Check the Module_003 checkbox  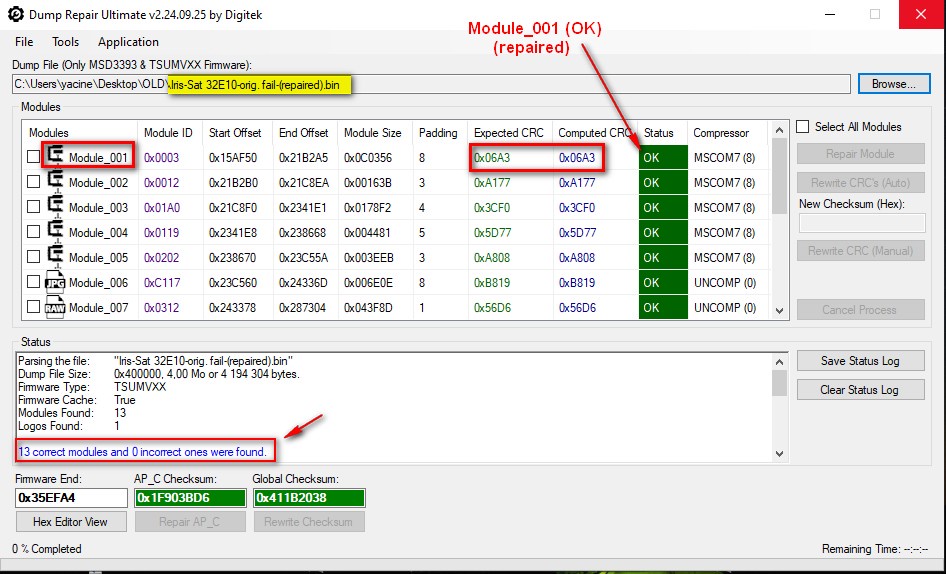tap(34, 207)
